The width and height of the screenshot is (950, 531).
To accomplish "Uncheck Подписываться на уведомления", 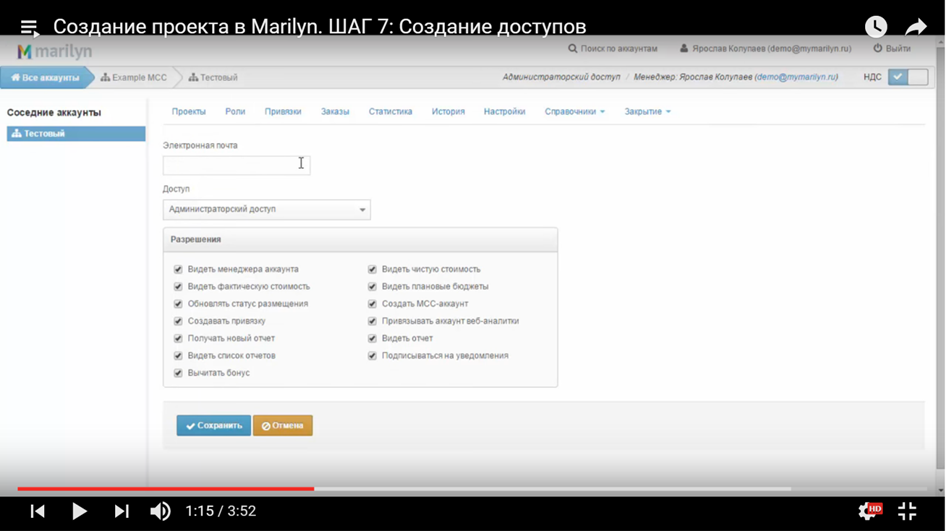I will click(372, 355).
